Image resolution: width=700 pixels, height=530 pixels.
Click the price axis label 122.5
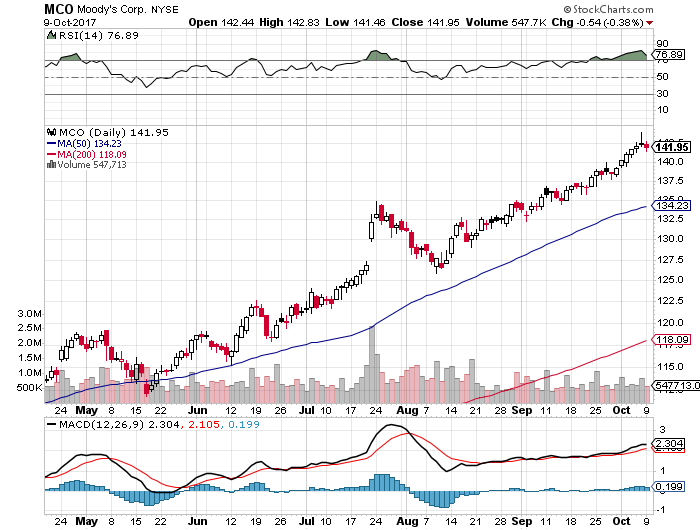670,301
